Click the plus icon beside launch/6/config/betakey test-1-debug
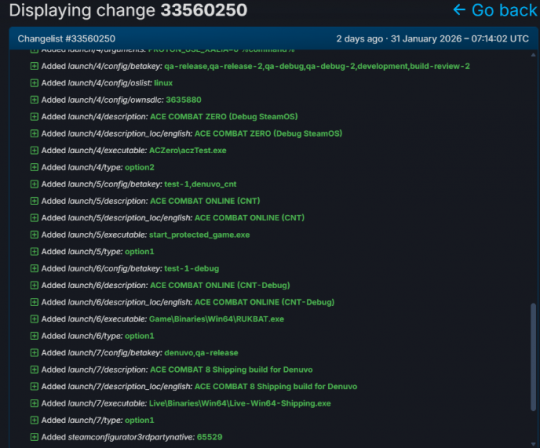The image size is (540, 448). coord(34,268)
